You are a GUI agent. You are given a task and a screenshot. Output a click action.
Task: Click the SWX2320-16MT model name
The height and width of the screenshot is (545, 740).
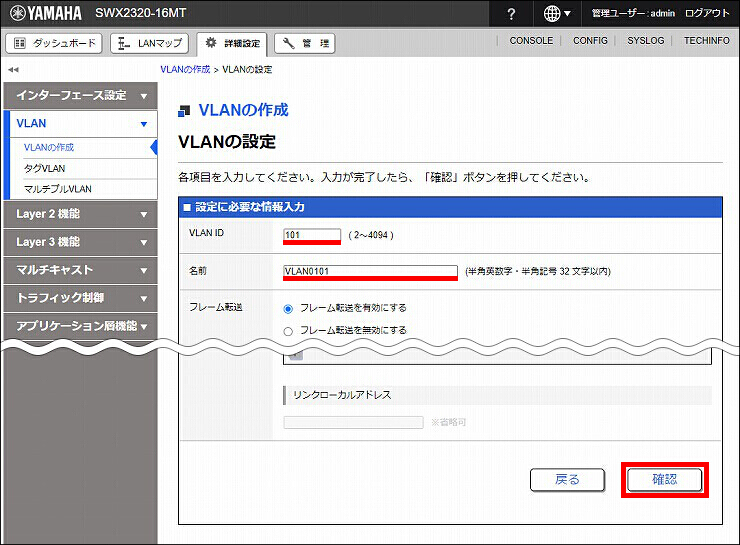(x=141, y=13)
